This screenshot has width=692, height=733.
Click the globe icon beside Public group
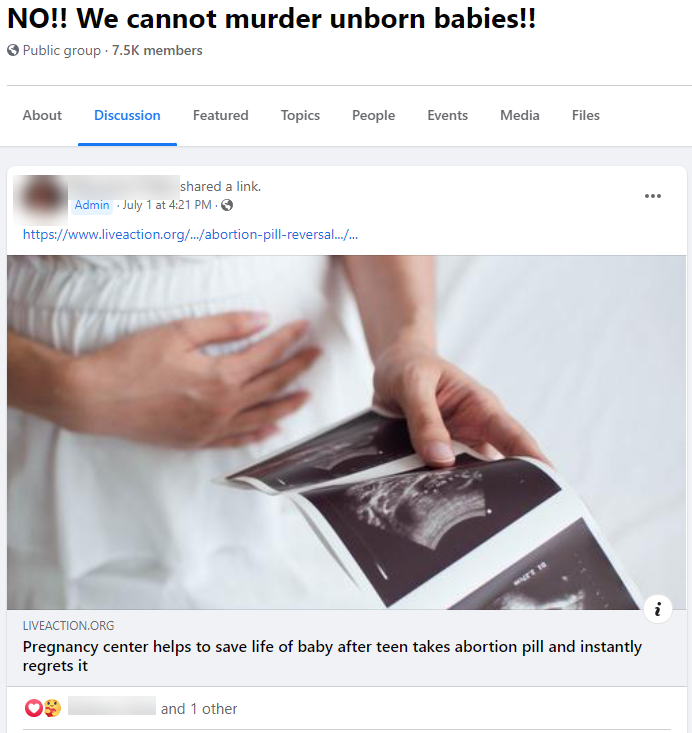click(x=13, y=50)
